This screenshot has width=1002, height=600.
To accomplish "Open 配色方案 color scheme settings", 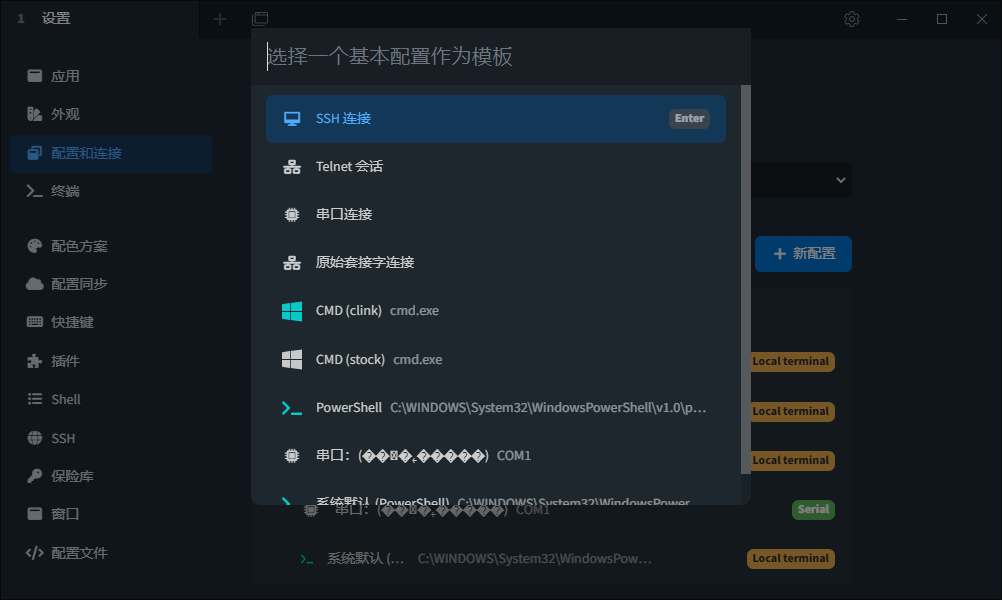I will point(79,246).
